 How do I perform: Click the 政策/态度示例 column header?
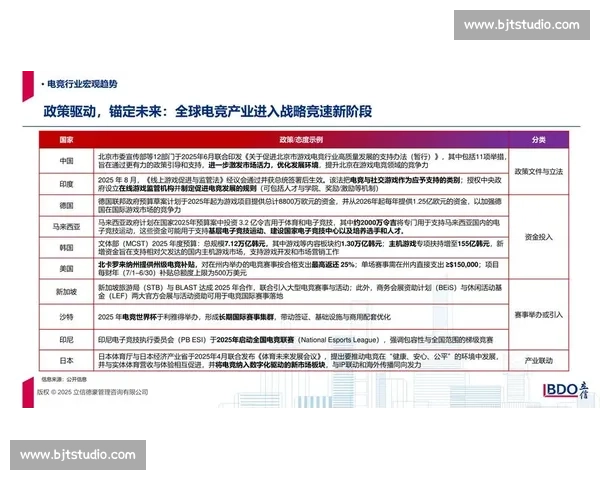pyautogui.click(x=301, y=140)
